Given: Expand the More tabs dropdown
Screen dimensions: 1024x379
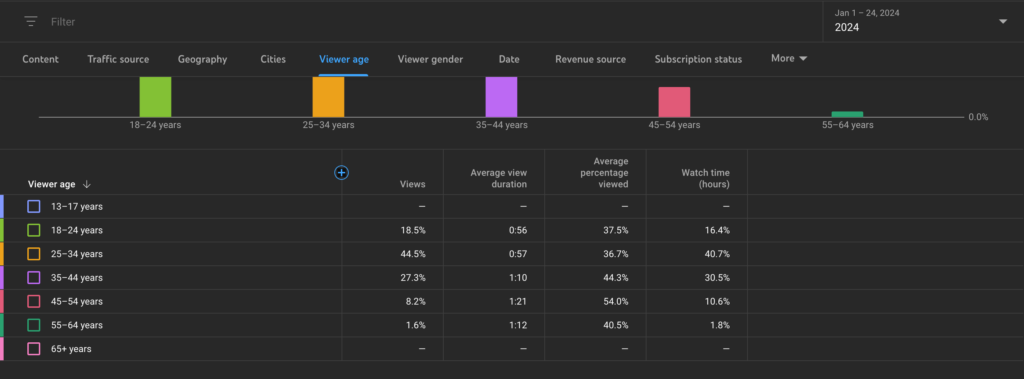Looking at the screenshot, I should (x=789, y=58).
